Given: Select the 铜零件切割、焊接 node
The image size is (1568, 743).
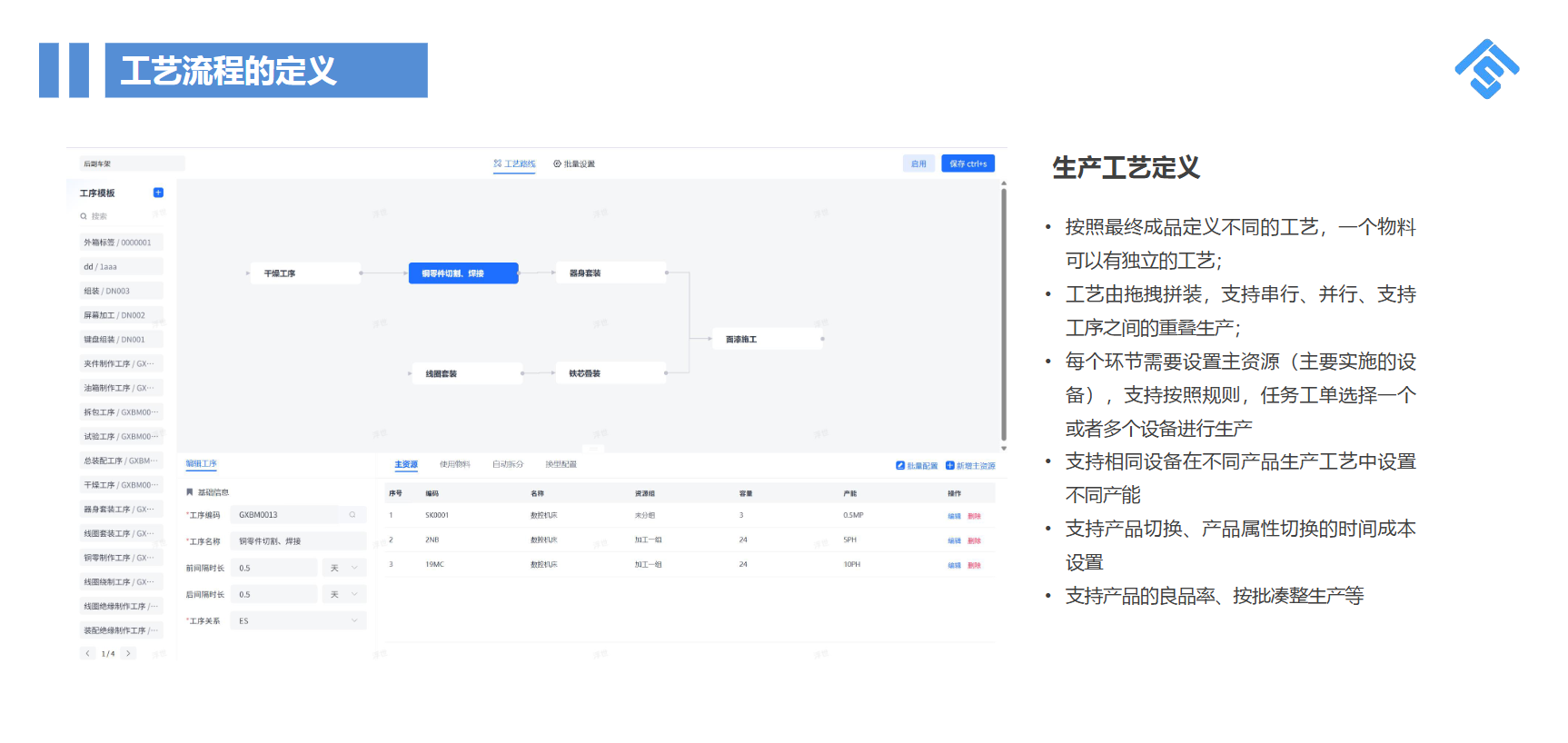Looking at the screenshot, I should point(463,272).
